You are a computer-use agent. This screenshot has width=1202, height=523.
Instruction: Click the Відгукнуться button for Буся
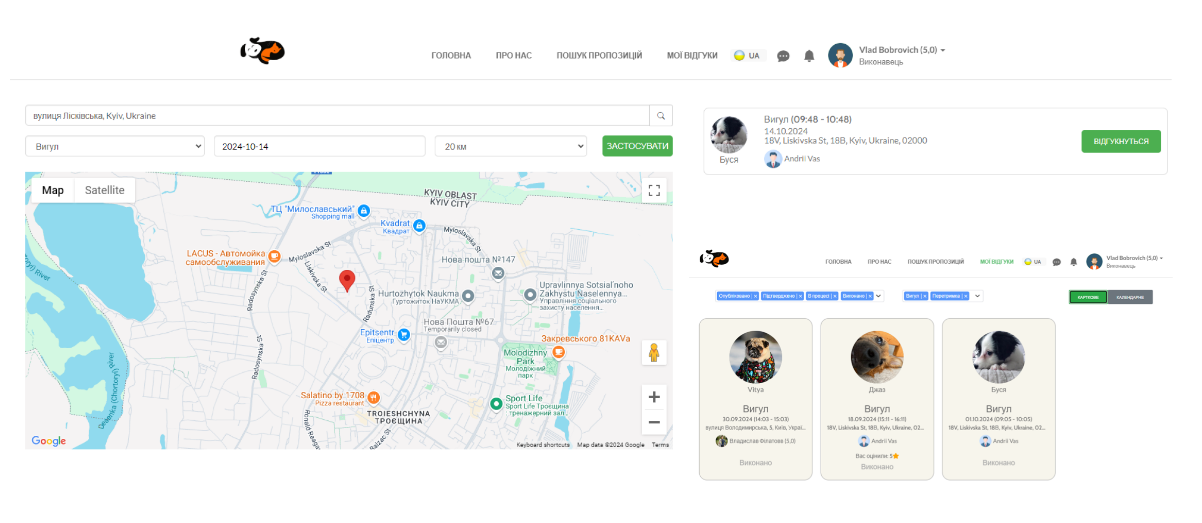pyautogui.click(x=1120, y=141)
